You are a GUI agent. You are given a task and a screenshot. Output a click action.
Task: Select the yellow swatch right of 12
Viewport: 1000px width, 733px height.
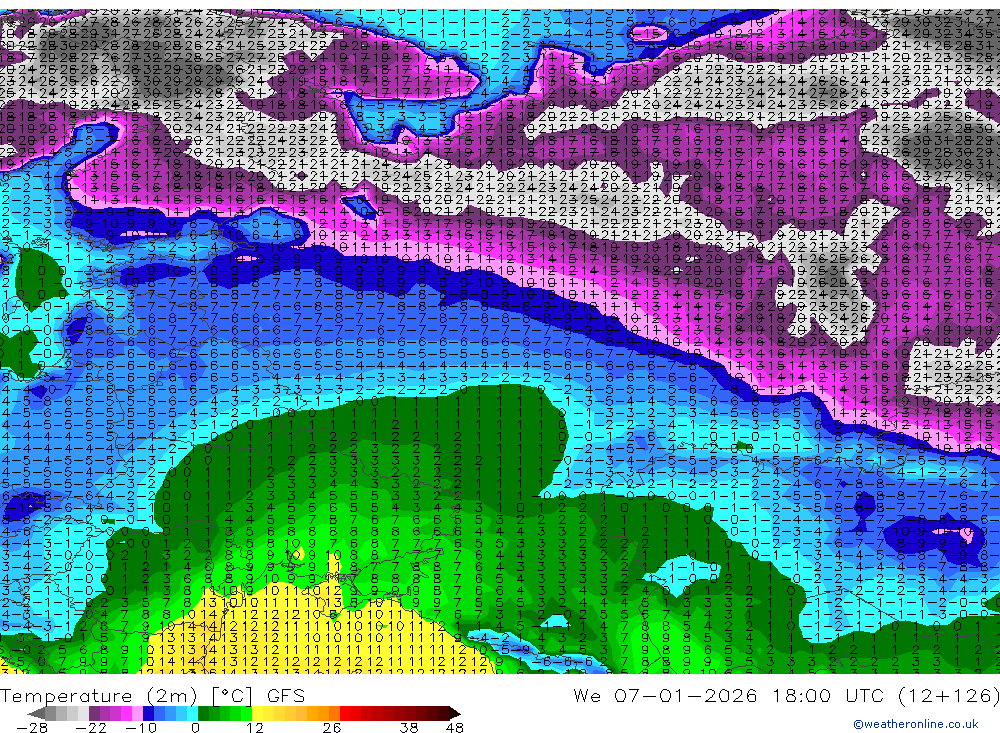(258, 714)
